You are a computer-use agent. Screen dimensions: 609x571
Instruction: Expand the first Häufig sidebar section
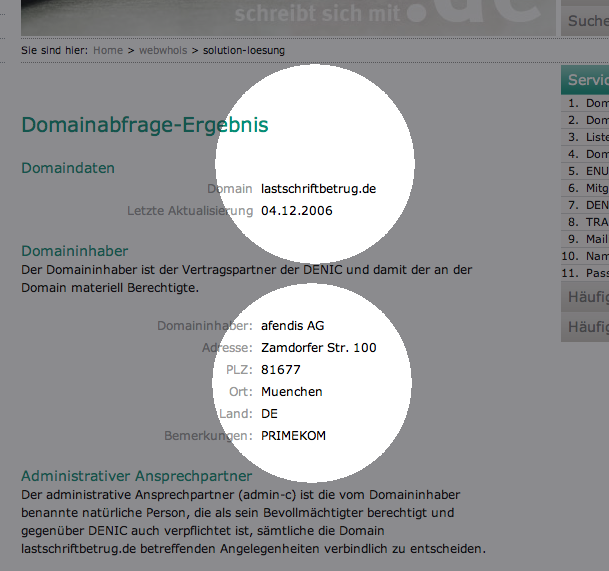click(x=585, y=297)
